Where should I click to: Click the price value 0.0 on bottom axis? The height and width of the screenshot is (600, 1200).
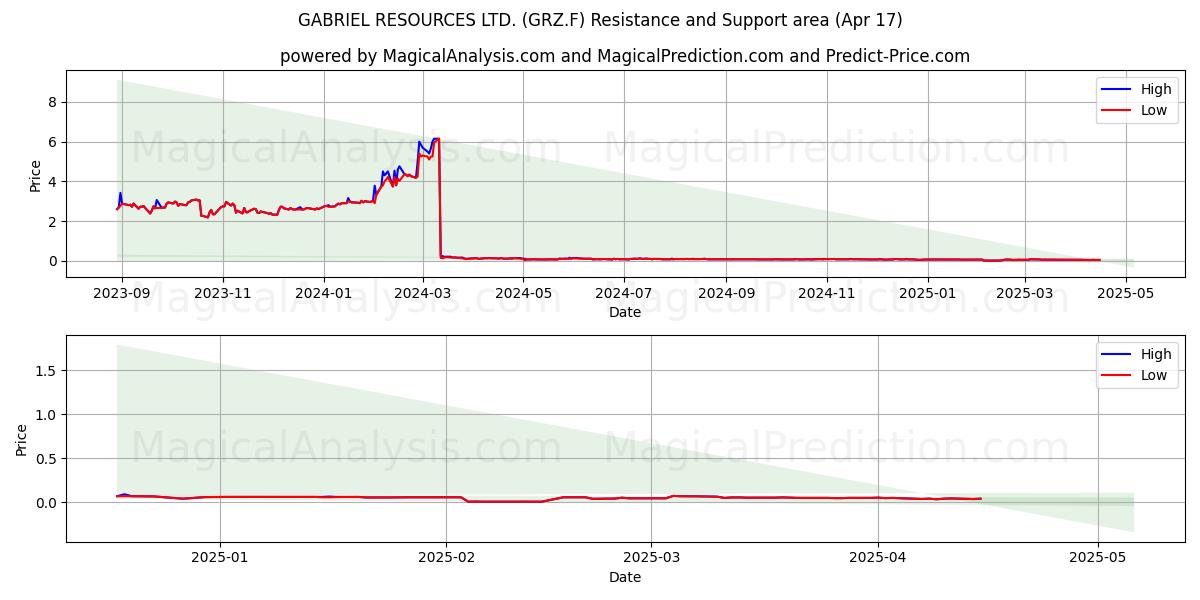48,502
